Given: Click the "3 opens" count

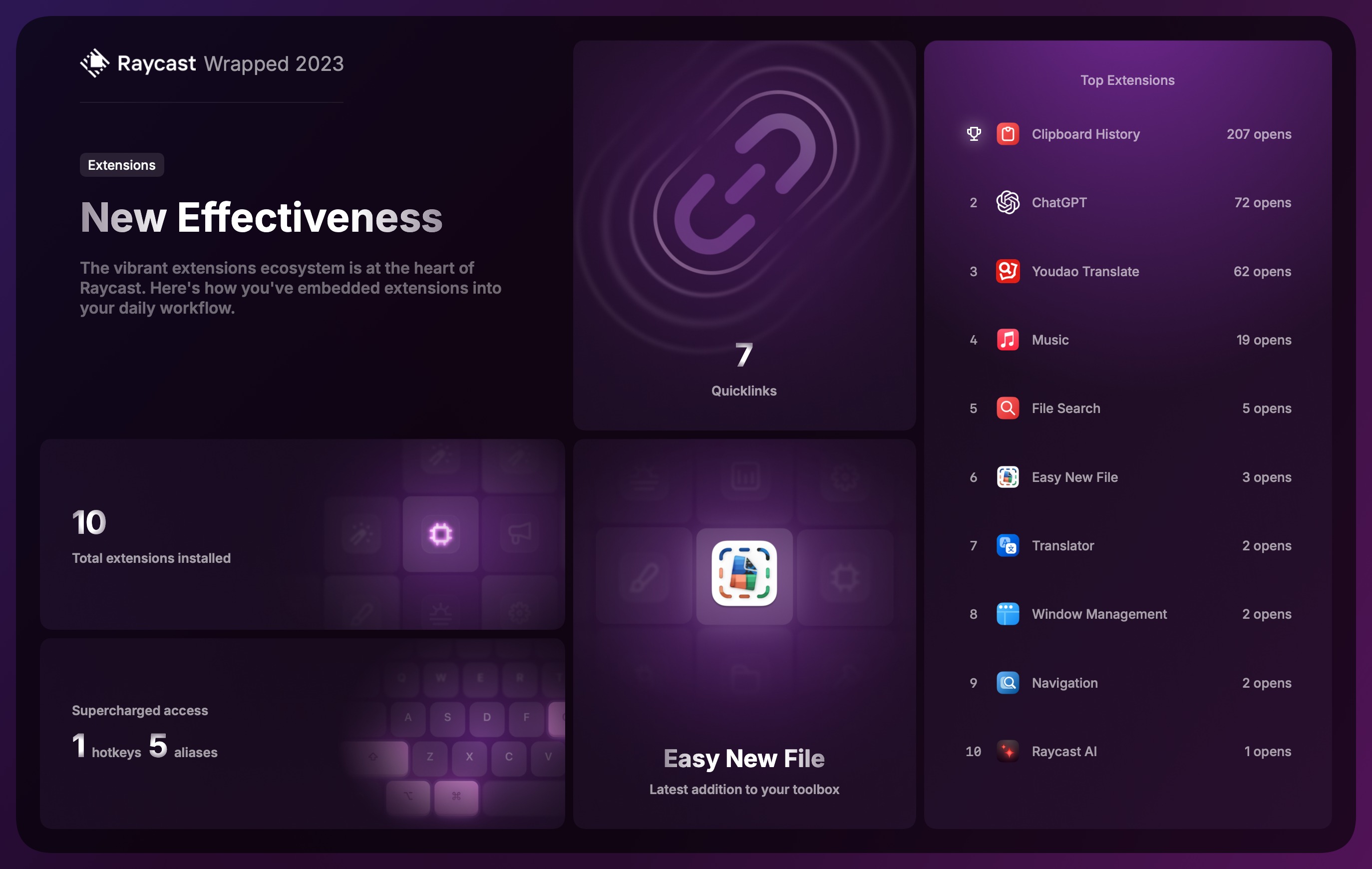Looking at the screenshot, I should (1267, 477).
